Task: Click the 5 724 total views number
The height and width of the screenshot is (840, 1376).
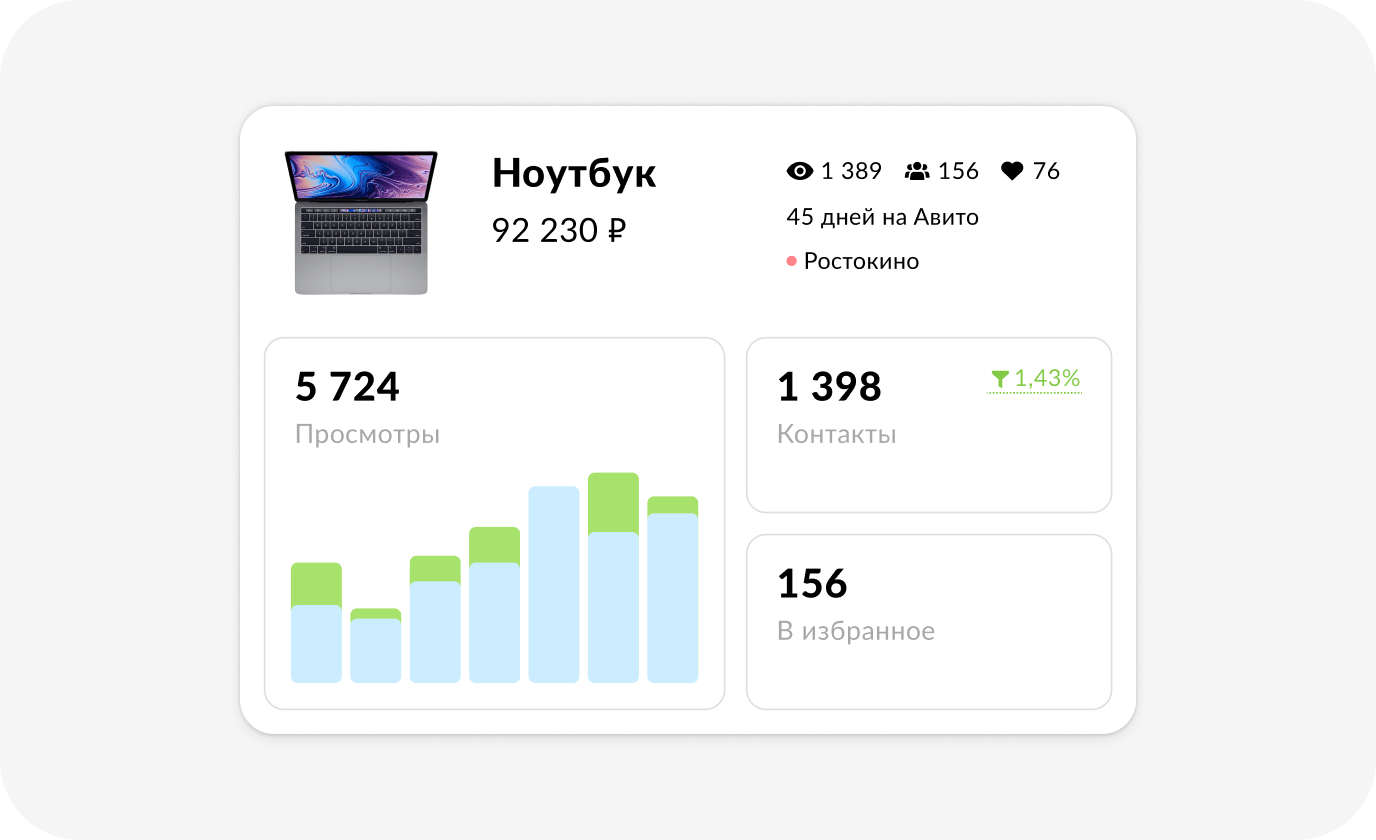Action: 347,387
